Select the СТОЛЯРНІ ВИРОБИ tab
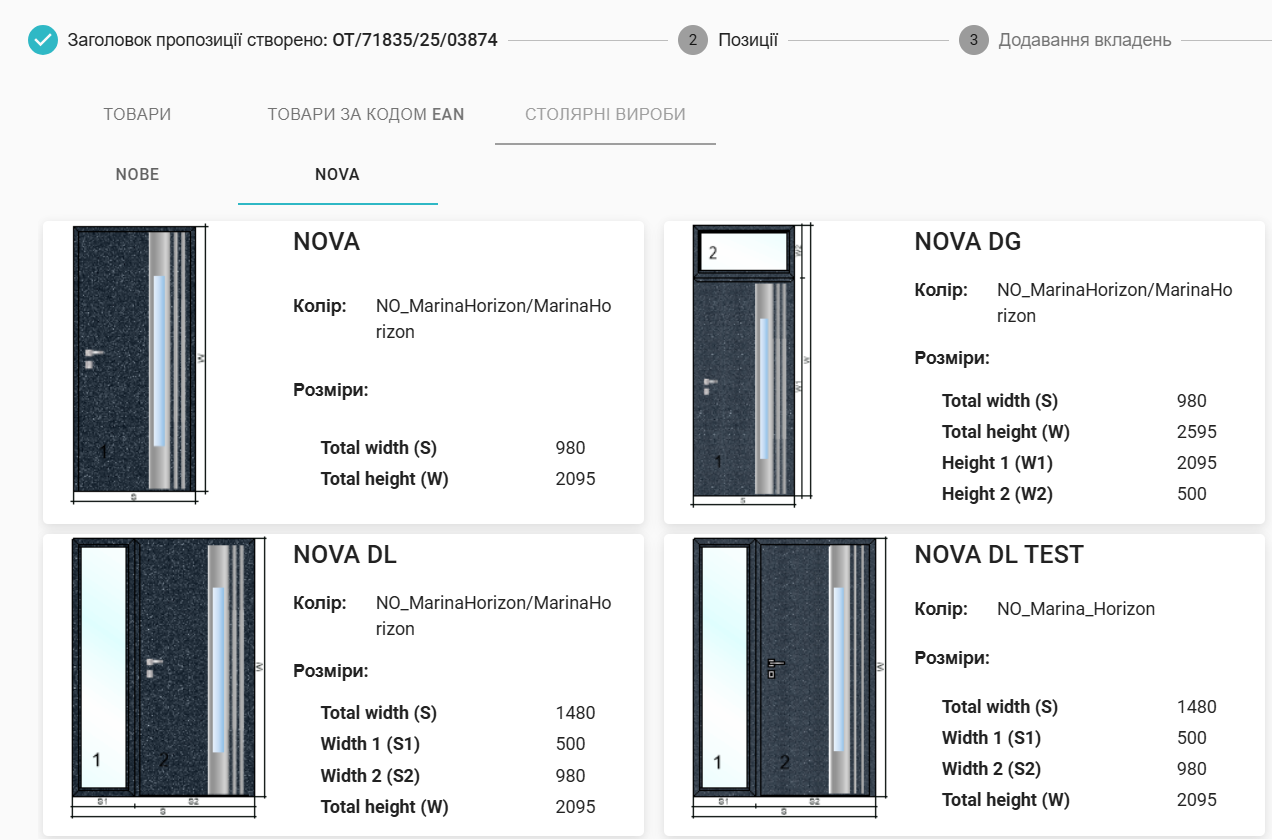This screenshot has width=1272, height=840. tap(605, 114)
